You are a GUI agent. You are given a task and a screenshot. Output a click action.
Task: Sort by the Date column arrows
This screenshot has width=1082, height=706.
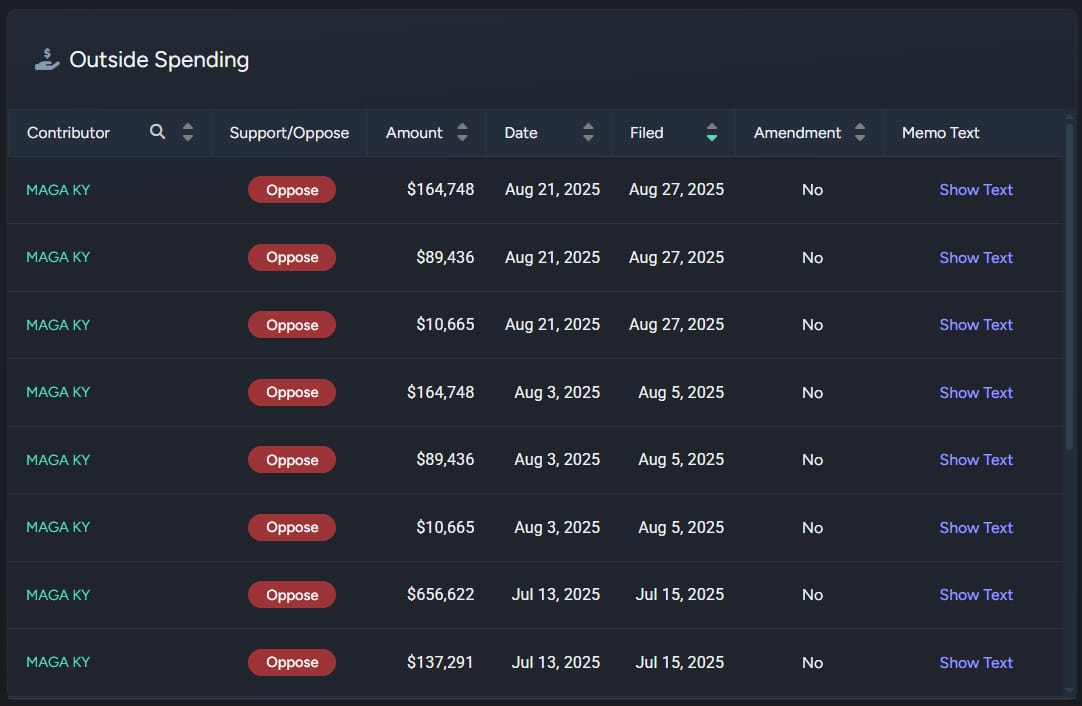(x=588, y=133)
